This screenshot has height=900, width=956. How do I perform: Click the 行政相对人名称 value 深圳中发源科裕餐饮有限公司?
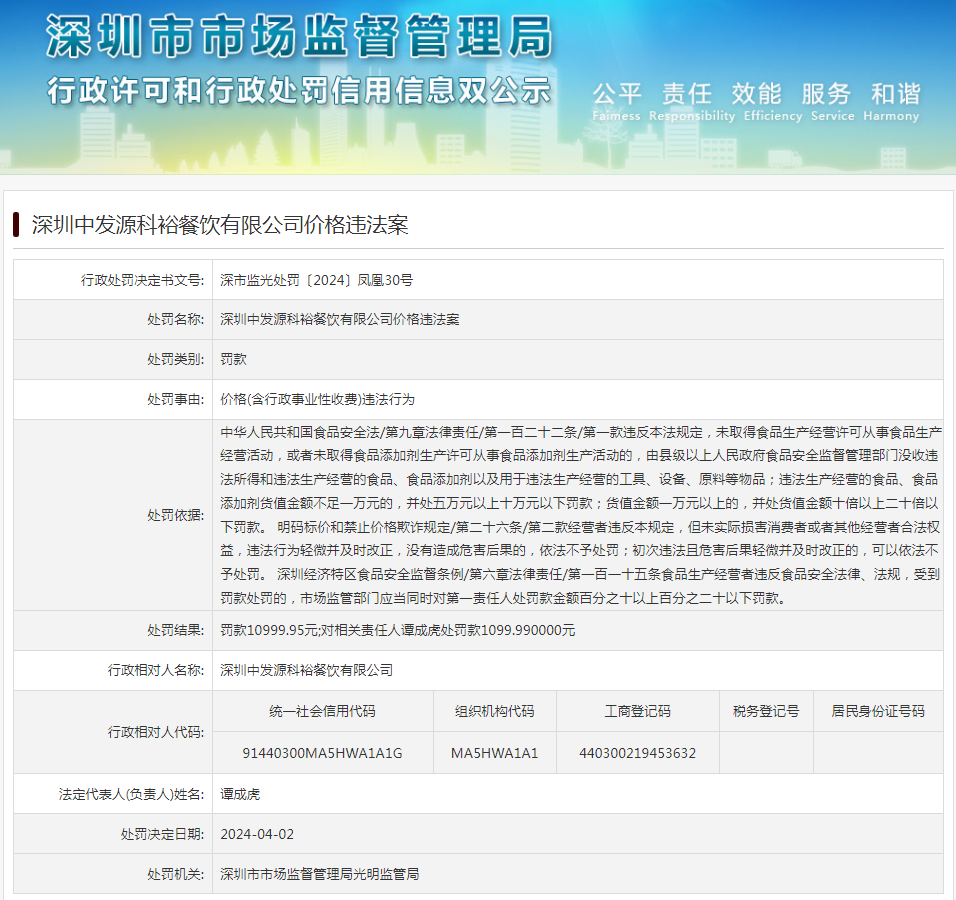tap(307, 670)
